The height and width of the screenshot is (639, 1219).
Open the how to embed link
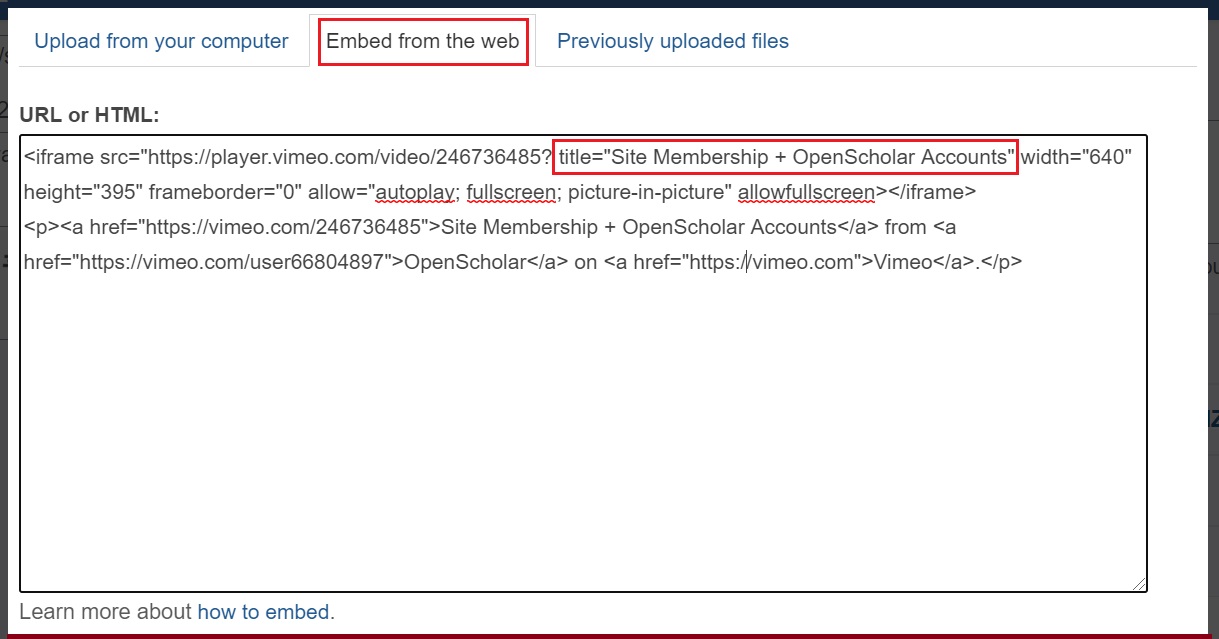point(264,611)
